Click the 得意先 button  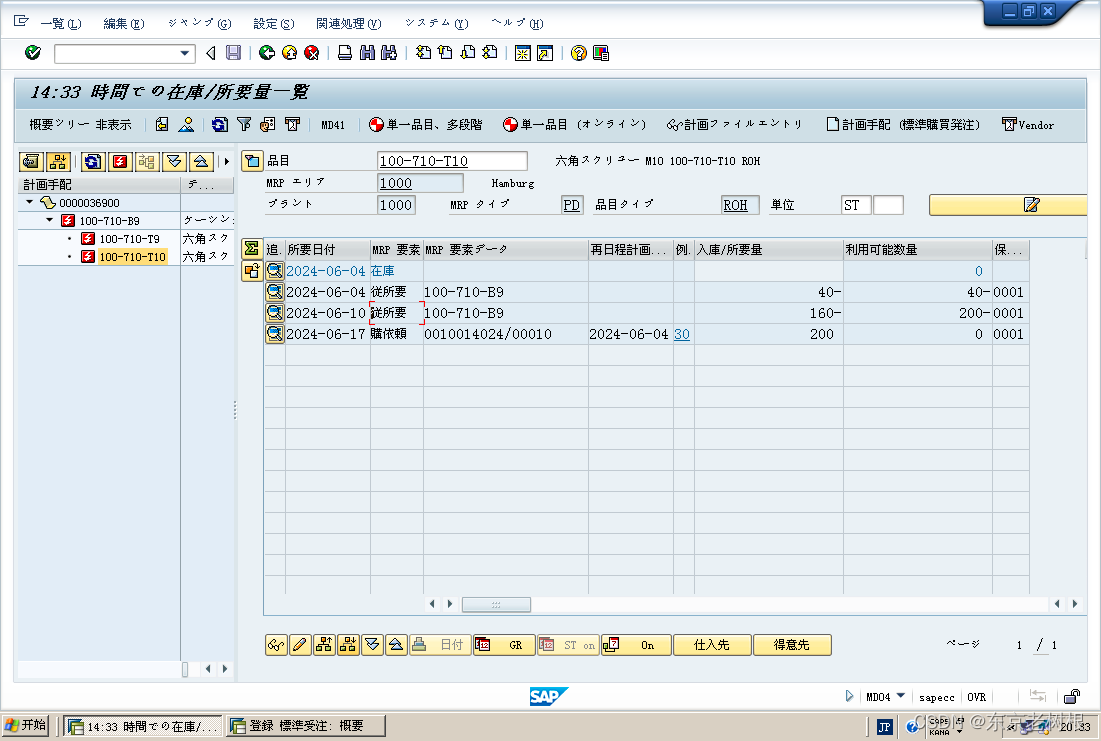792,645
